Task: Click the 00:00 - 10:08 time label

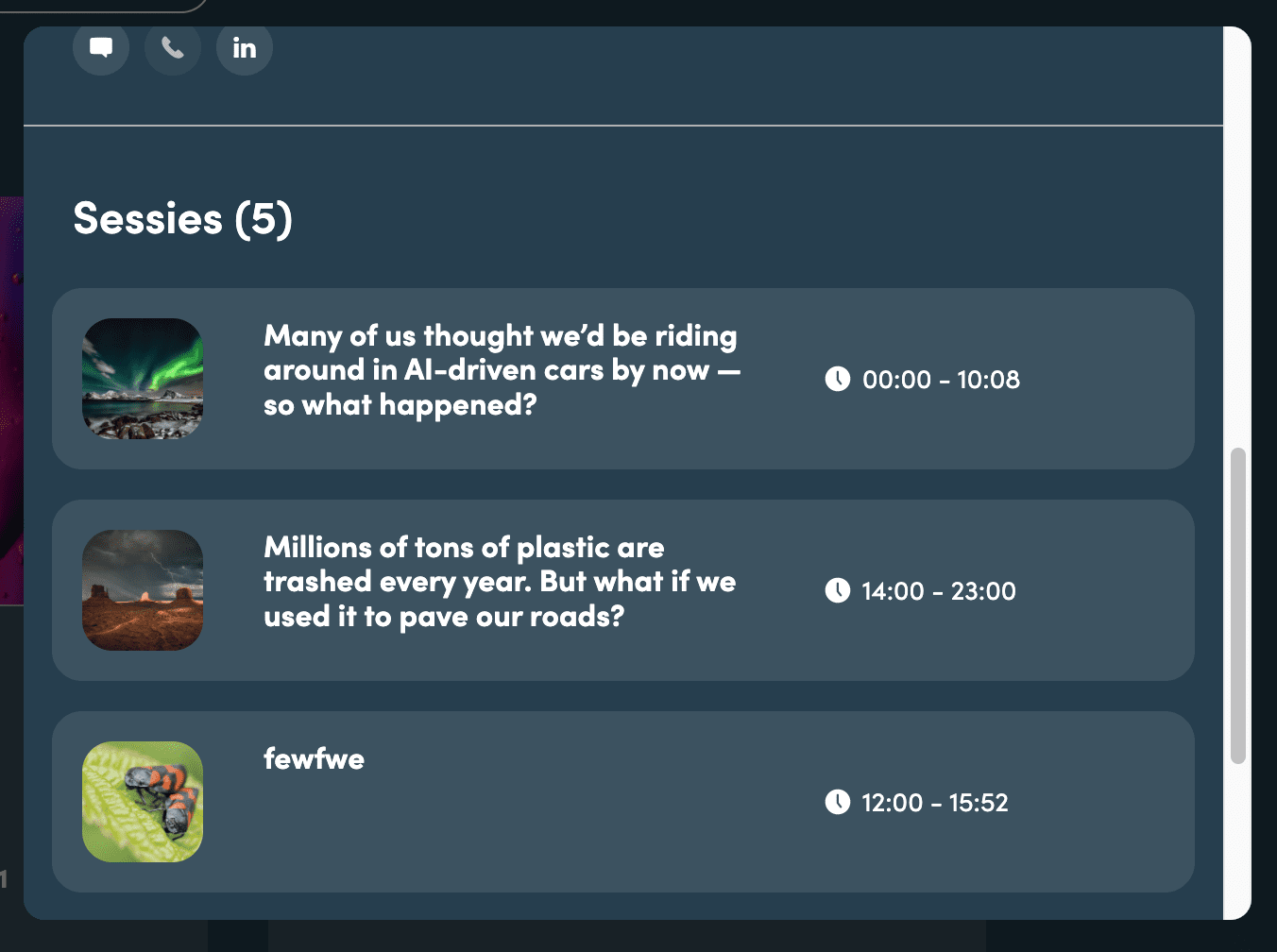Action: 941,380
